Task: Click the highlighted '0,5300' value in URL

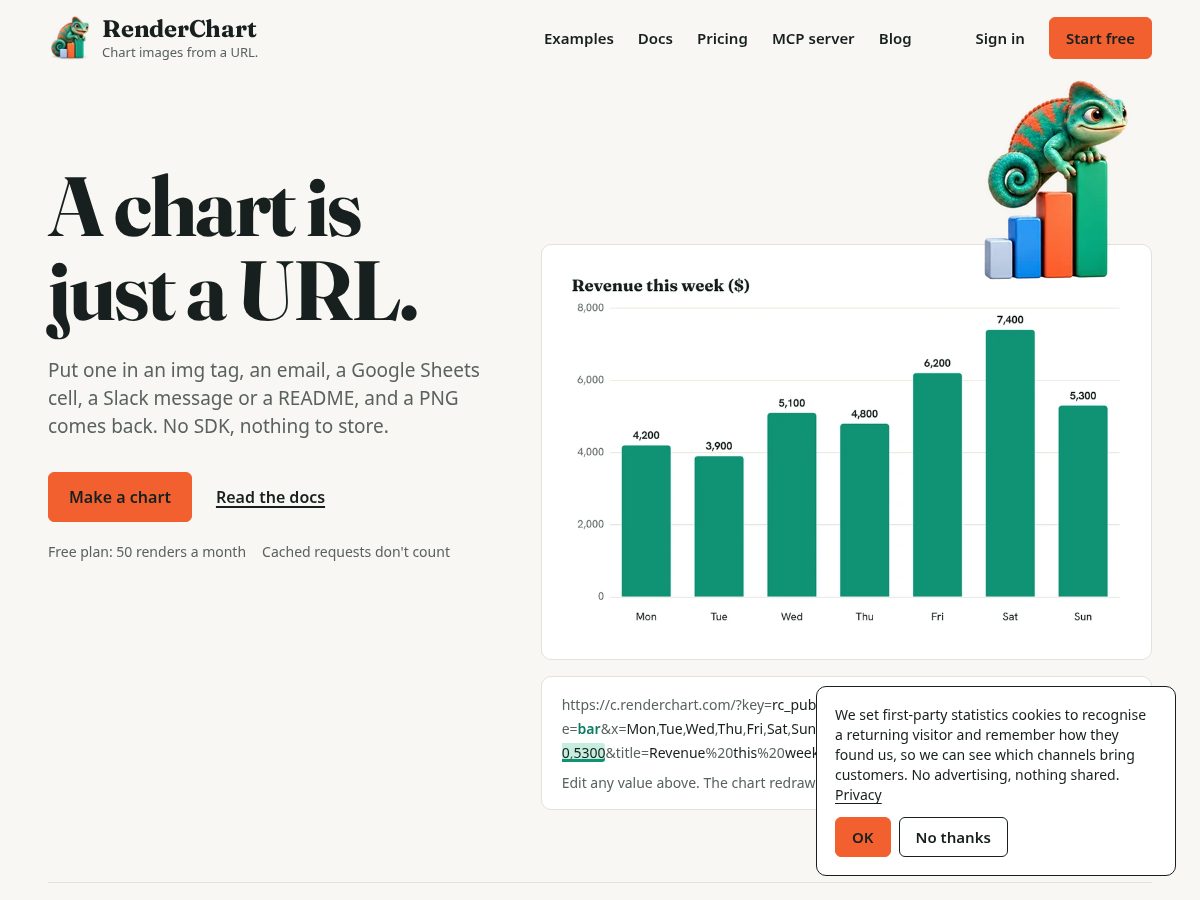Action: coord(583,753)
